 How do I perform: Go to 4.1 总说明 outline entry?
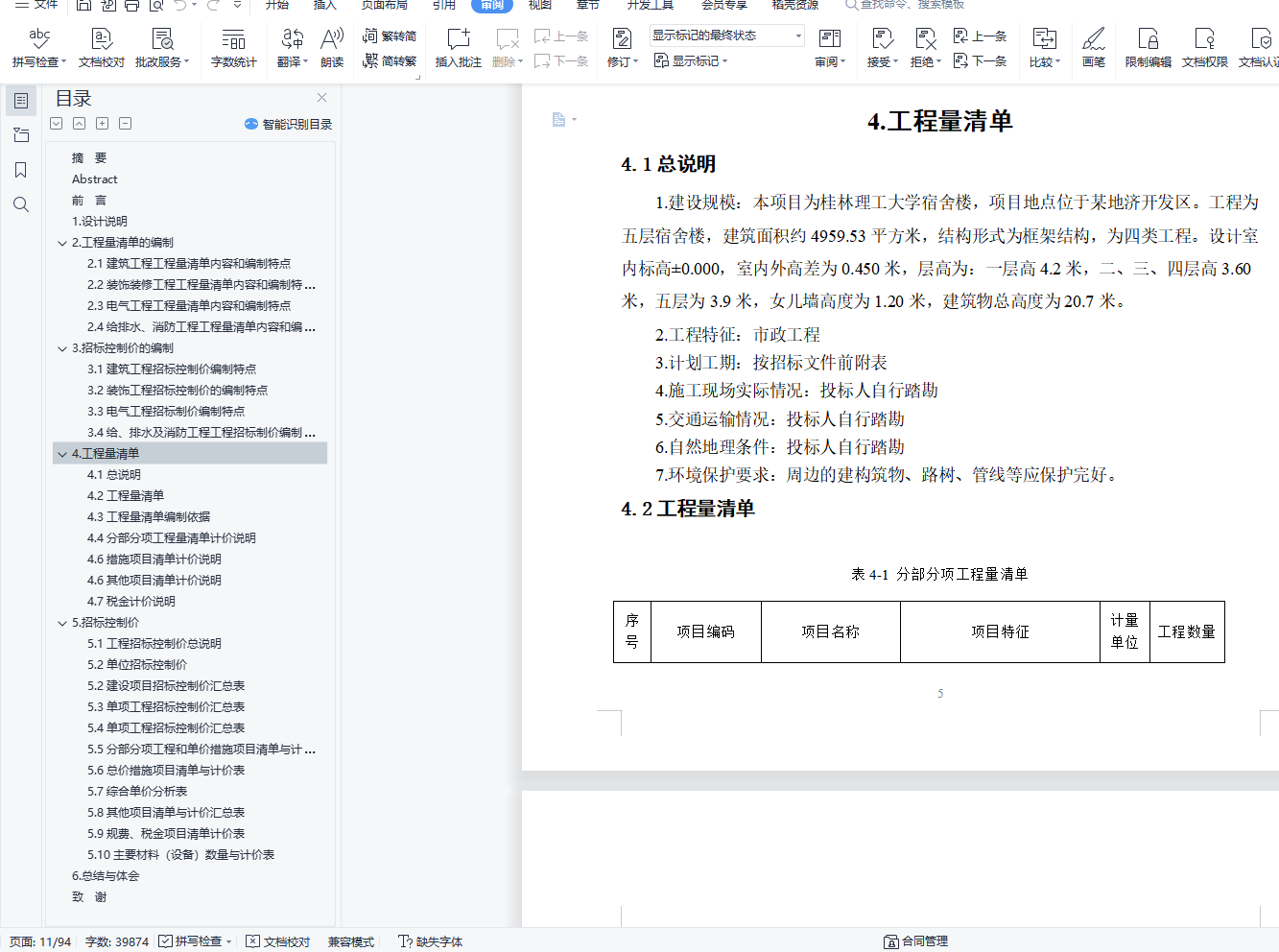coord(114,475)
